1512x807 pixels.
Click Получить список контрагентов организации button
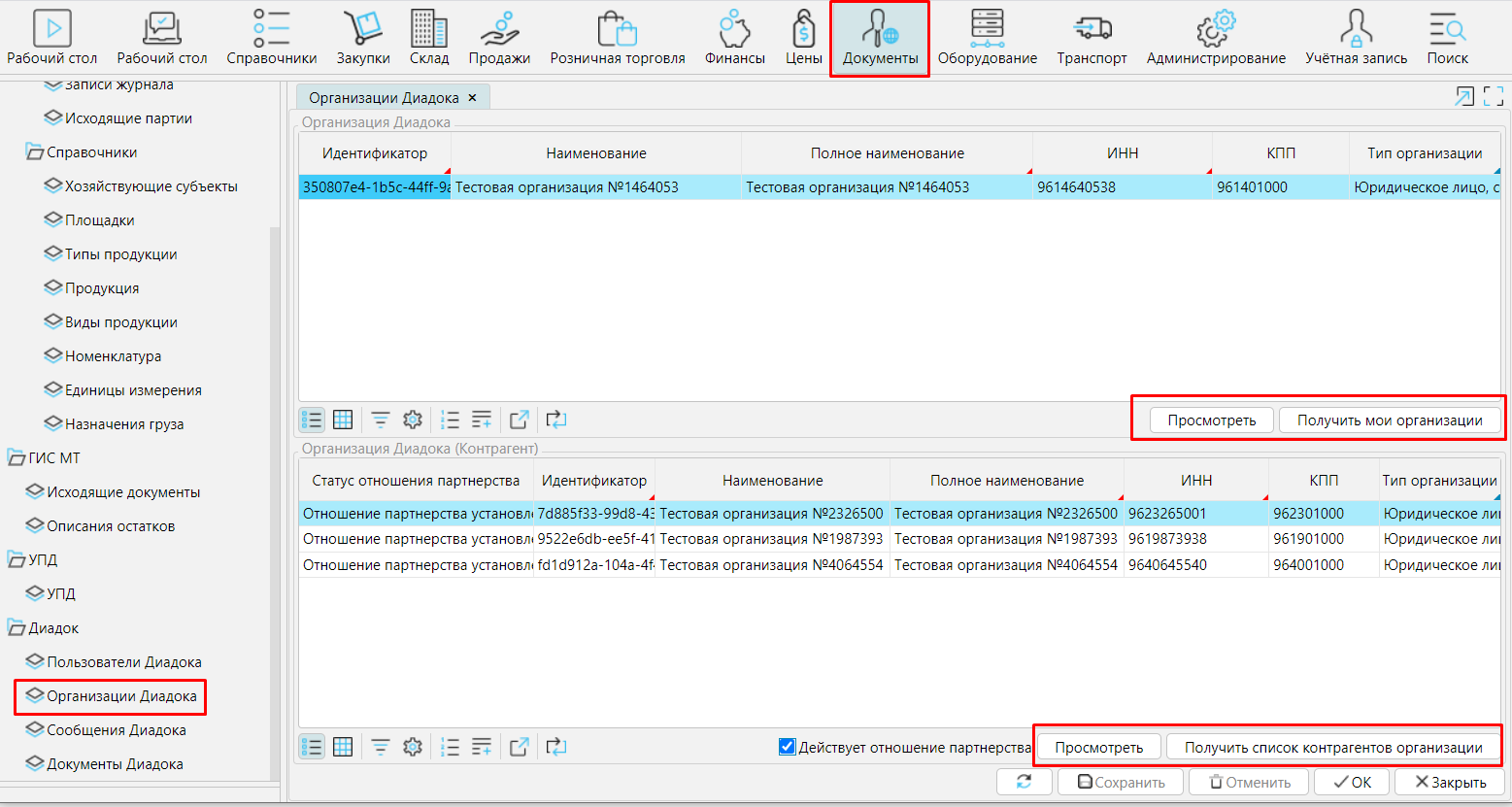(1332, 748)
